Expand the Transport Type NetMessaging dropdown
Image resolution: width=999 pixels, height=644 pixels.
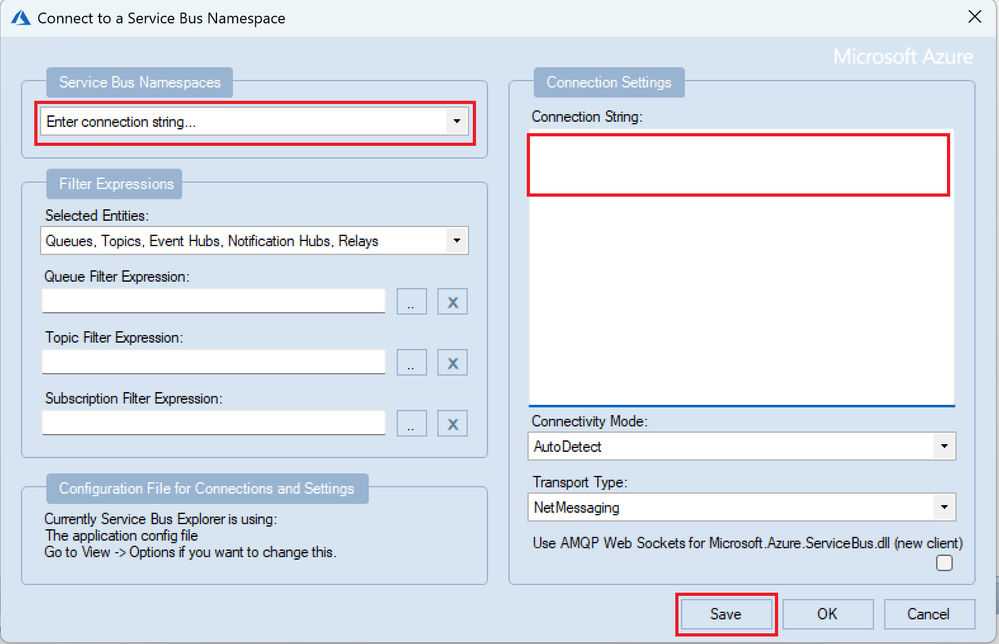pos(742,508)
